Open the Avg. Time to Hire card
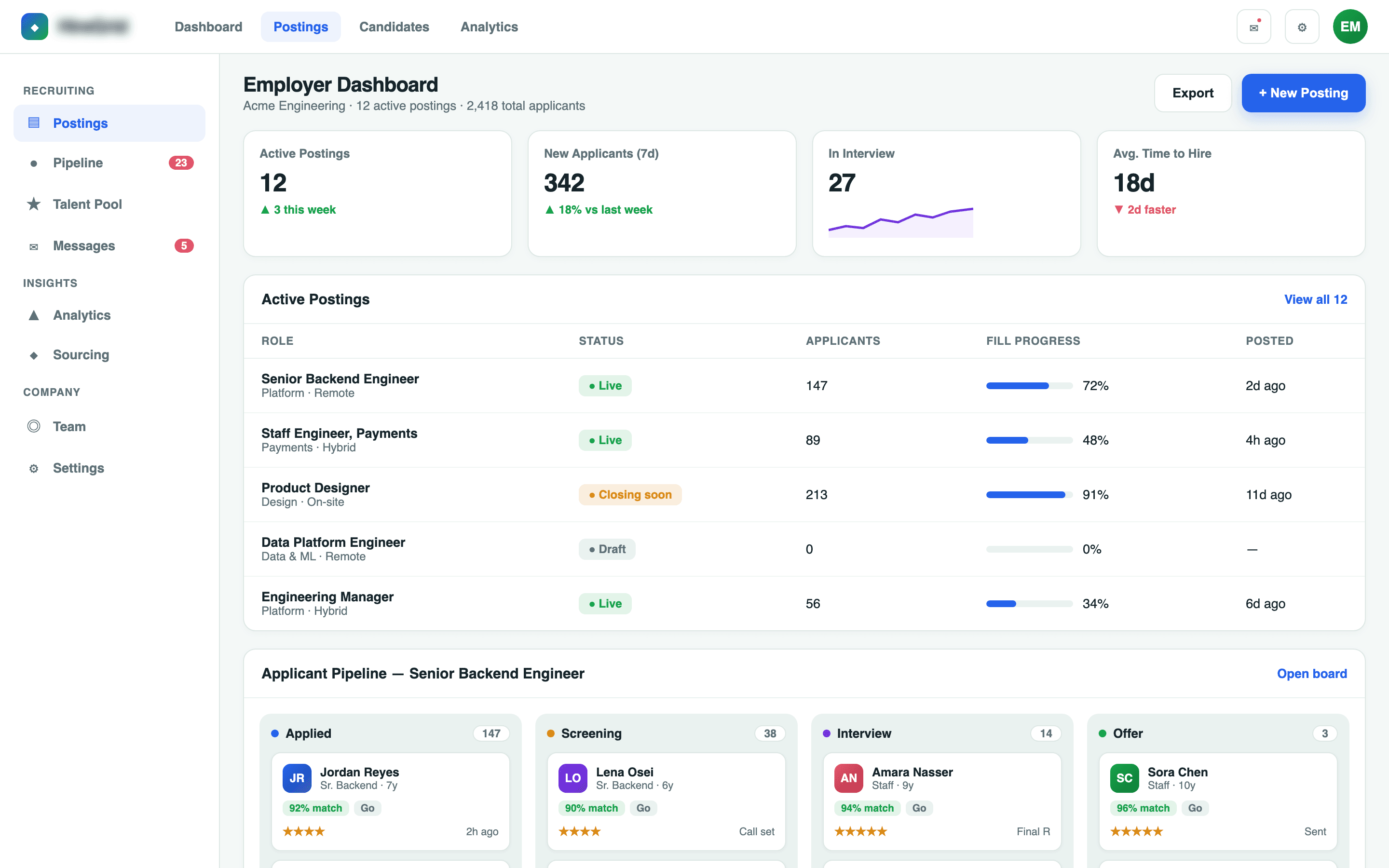1389x868 pixels. tap(1231, 193)
